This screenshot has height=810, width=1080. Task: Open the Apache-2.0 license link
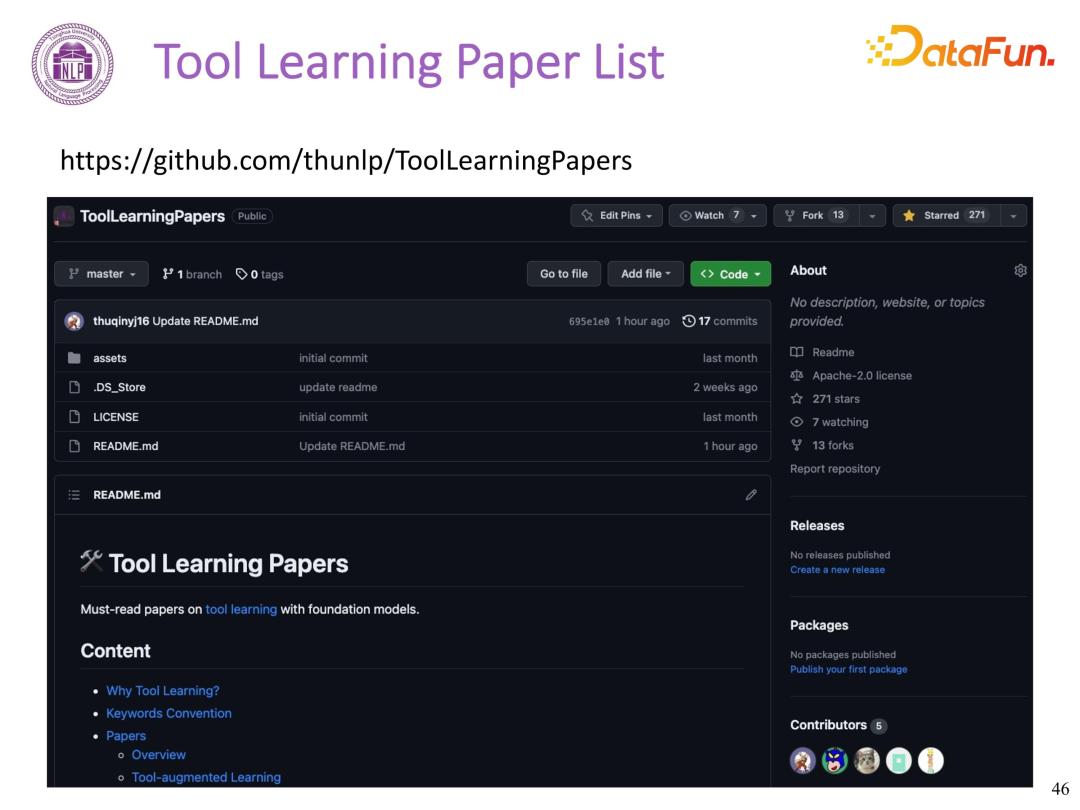coord(851,375)
